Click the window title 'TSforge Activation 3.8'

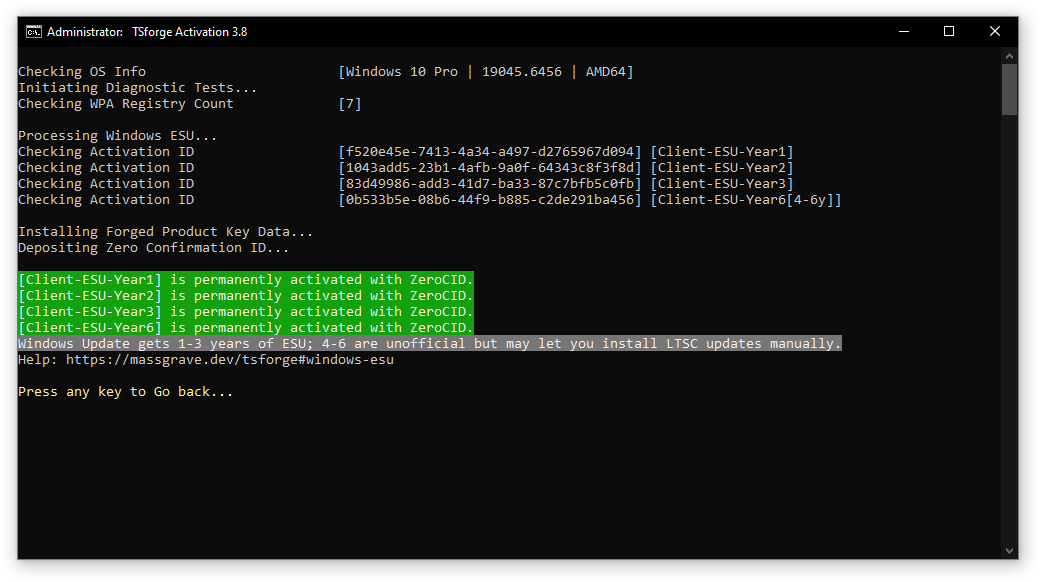pyautogui.click(x=189, y=32)
